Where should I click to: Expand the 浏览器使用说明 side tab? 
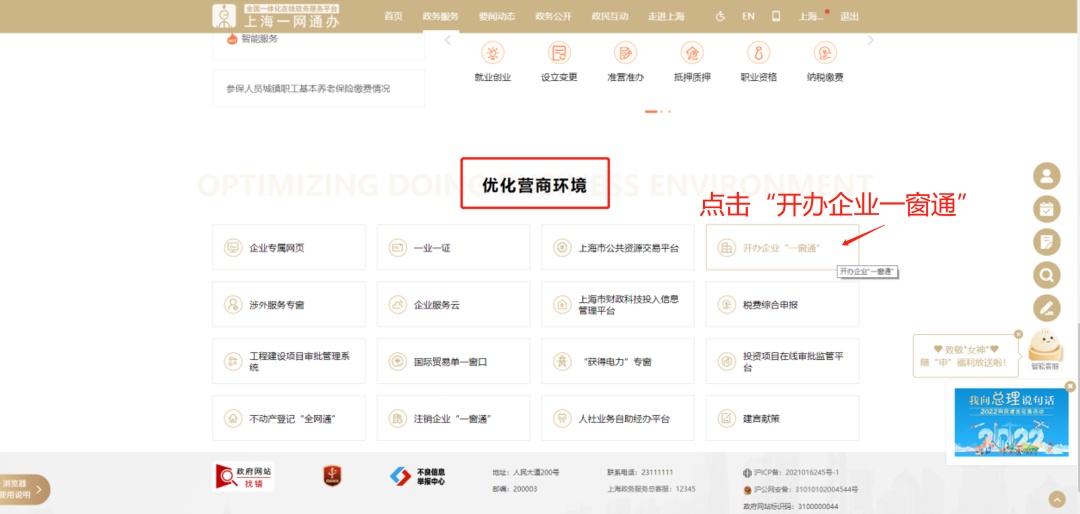(x=24, y=489)
